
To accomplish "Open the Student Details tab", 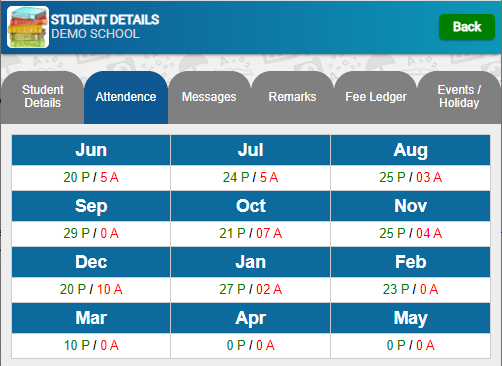I will pos(42,97).
